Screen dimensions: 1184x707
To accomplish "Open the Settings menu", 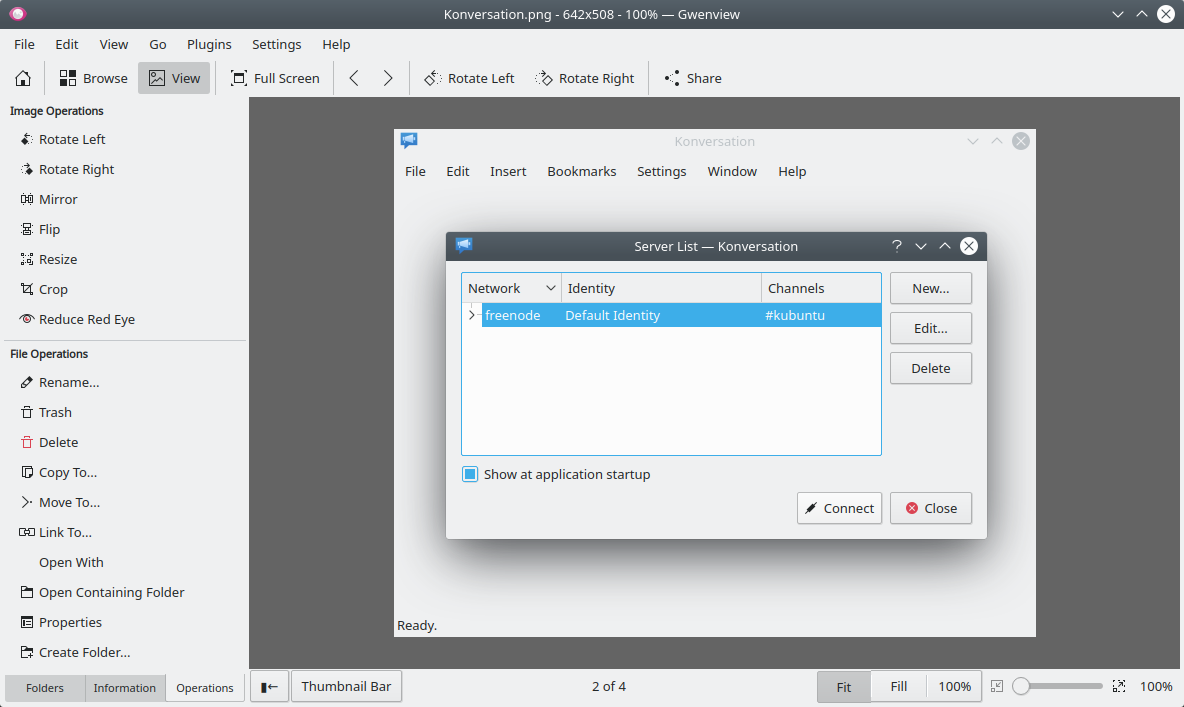I will point(276,44).
